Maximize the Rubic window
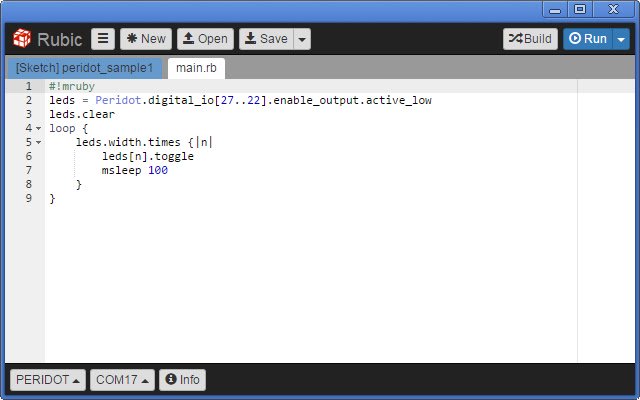640x400 pixels. tap(580, 9)
